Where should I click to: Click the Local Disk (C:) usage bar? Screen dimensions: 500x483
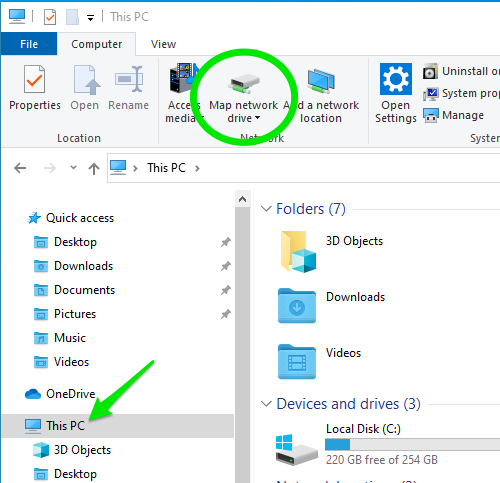[412, 444]
